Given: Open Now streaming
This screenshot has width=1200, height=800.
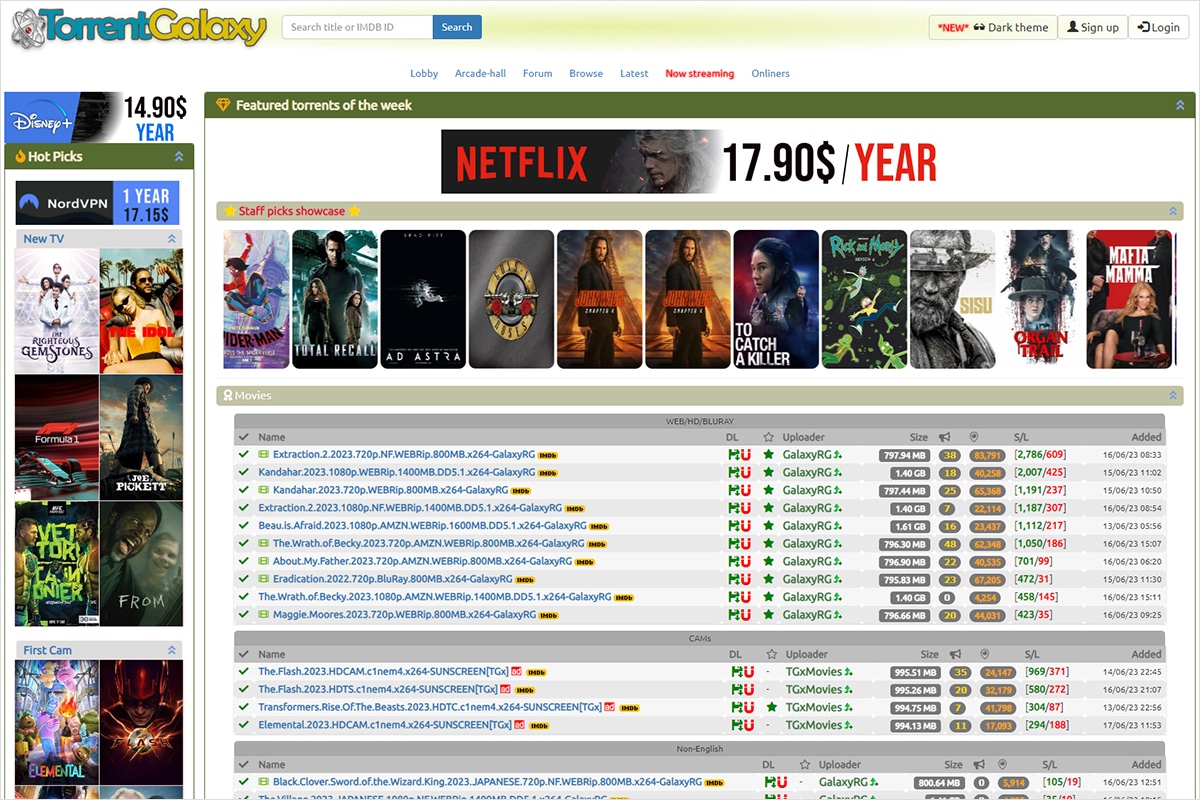Looking at the screenshot, I should pyautogui.click(x=699, y=73).
